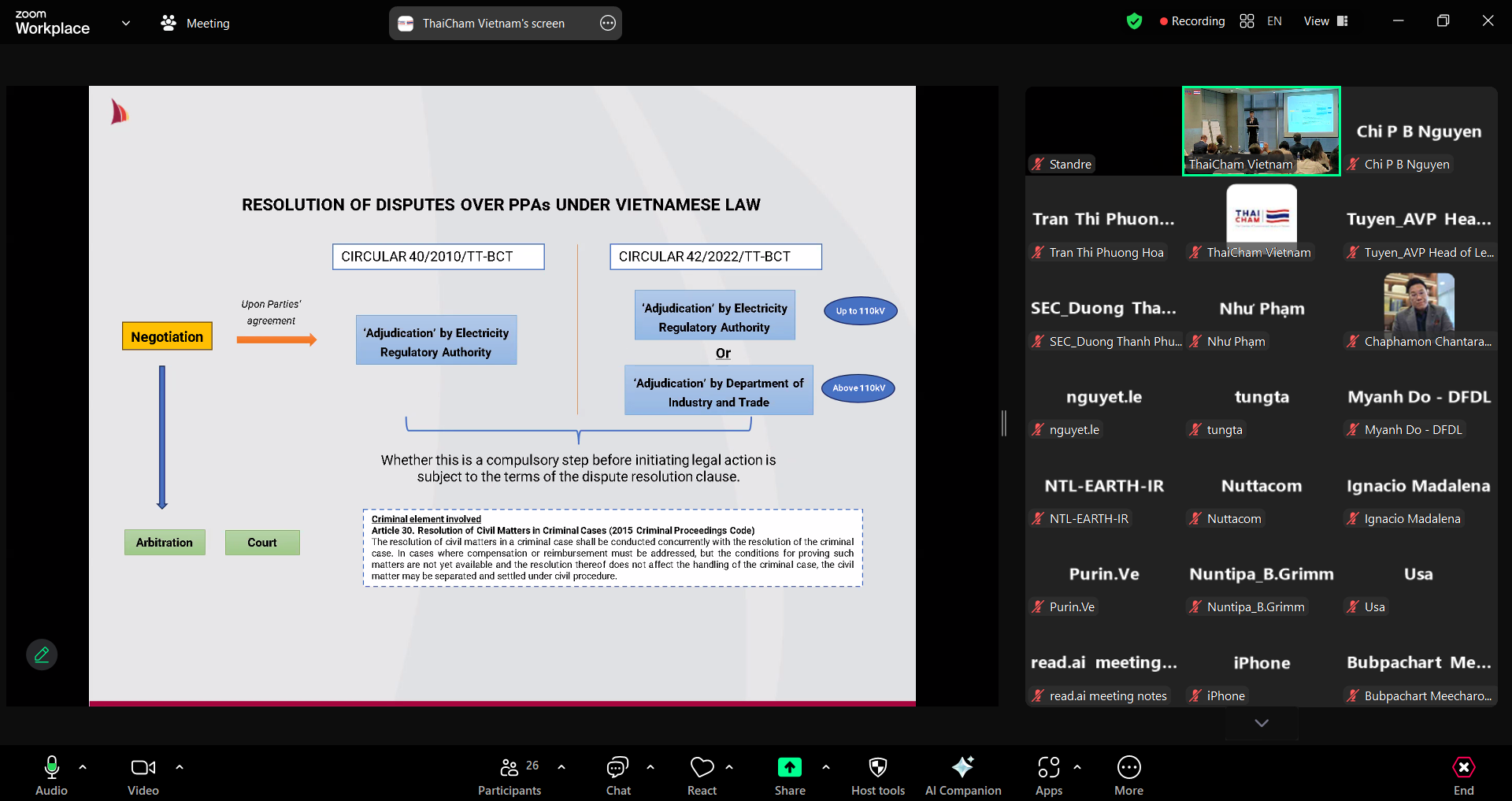Screen dimensions: 1512x801
Task: Click Nuntipa_B.Grimm's muted mic icon
Action: [x=1195, y=607]
